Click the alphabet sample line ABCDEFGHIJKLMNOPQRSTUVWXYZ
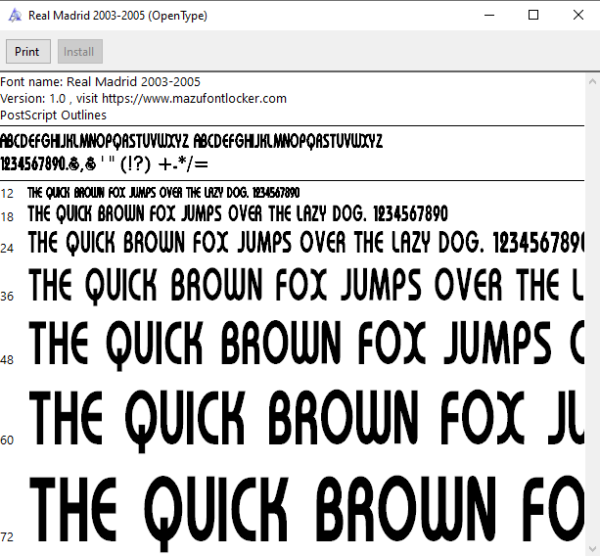The height and width of the screenshot is (556, 600). [191, 141]
